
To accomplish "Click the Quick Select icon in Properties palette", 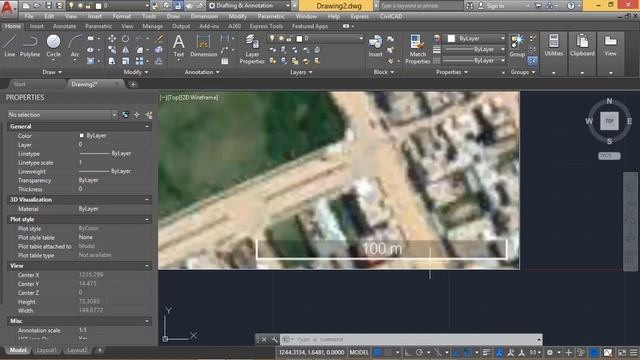I will pos(149,115).
